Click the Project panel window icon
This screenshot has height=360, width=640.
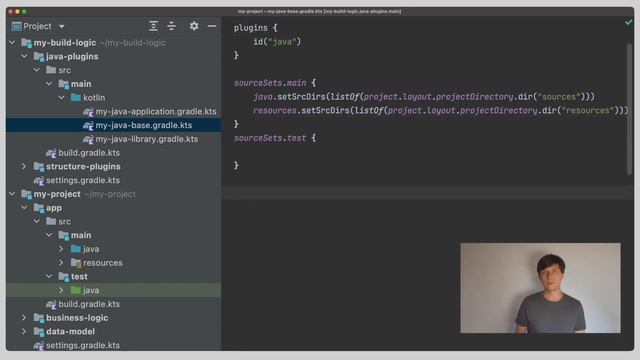coord(17,27)
